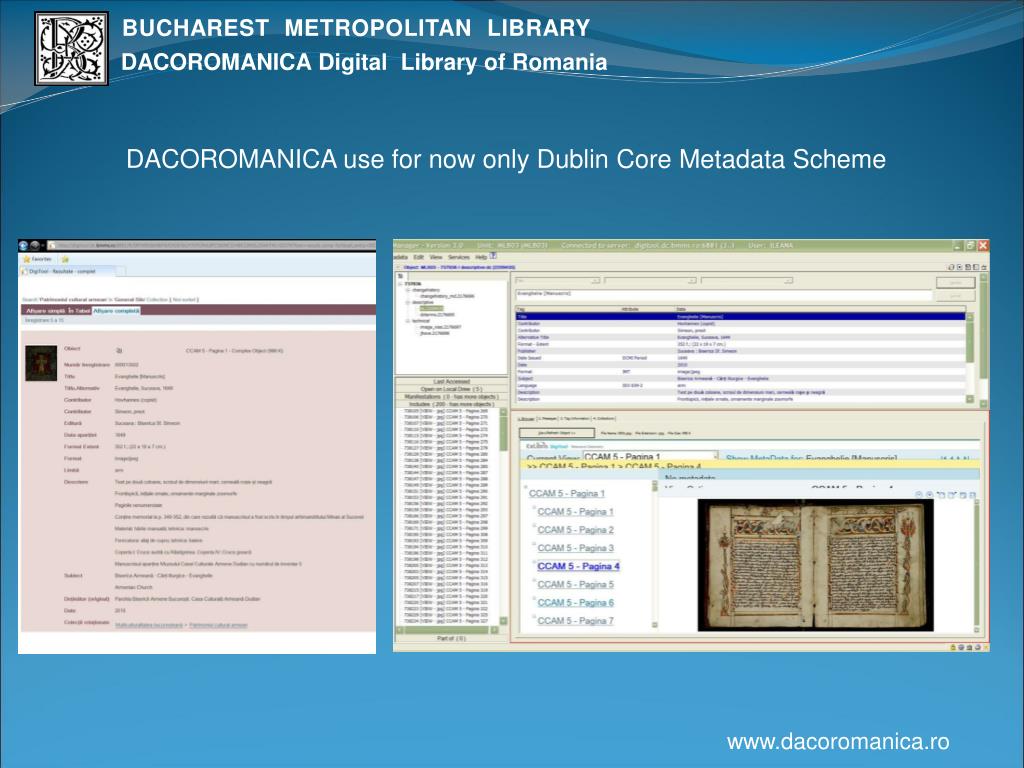Click the lock icon in Meditor status bar
The width and height of the screenshot is (1024, 768).
tap(953, 647)
